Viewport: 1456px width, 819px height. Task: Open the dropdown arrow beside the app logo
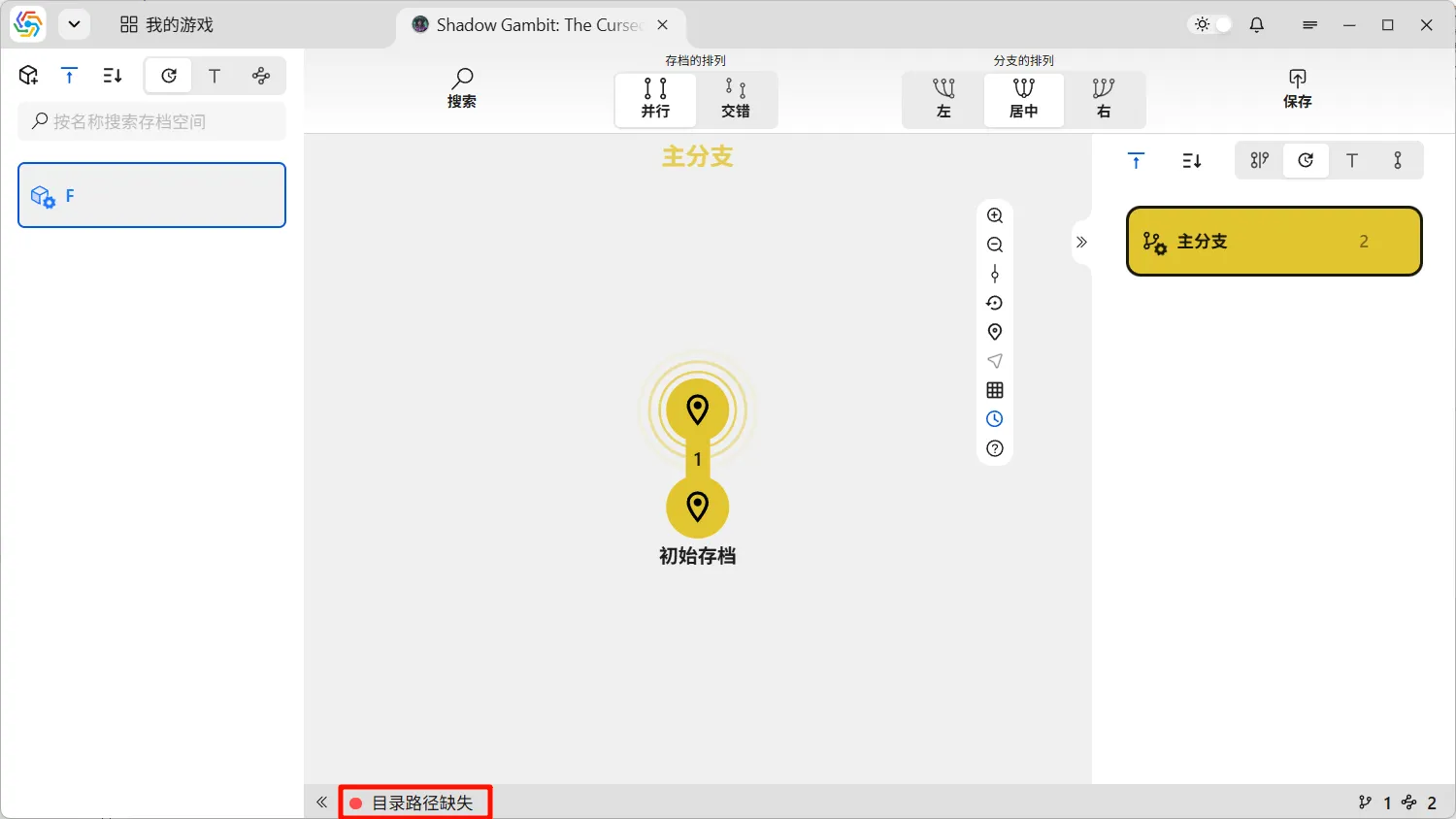point(74,25)
